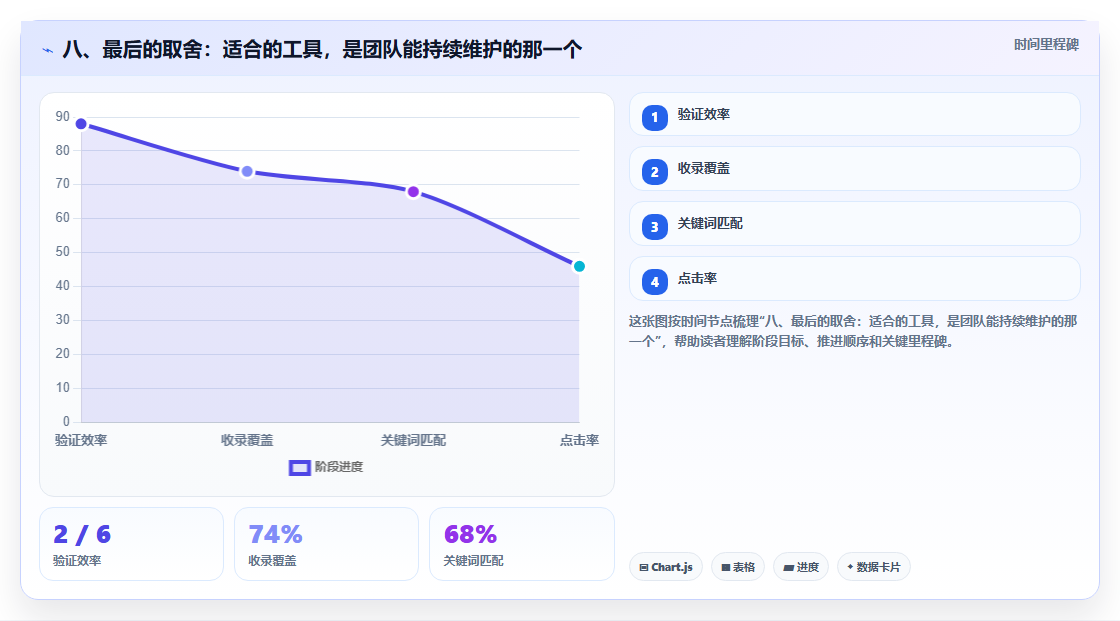Click the number 1 badge for 验证效率
Image resolution: width=1120 pixels, height=621 pixels.
click(654, 117)
